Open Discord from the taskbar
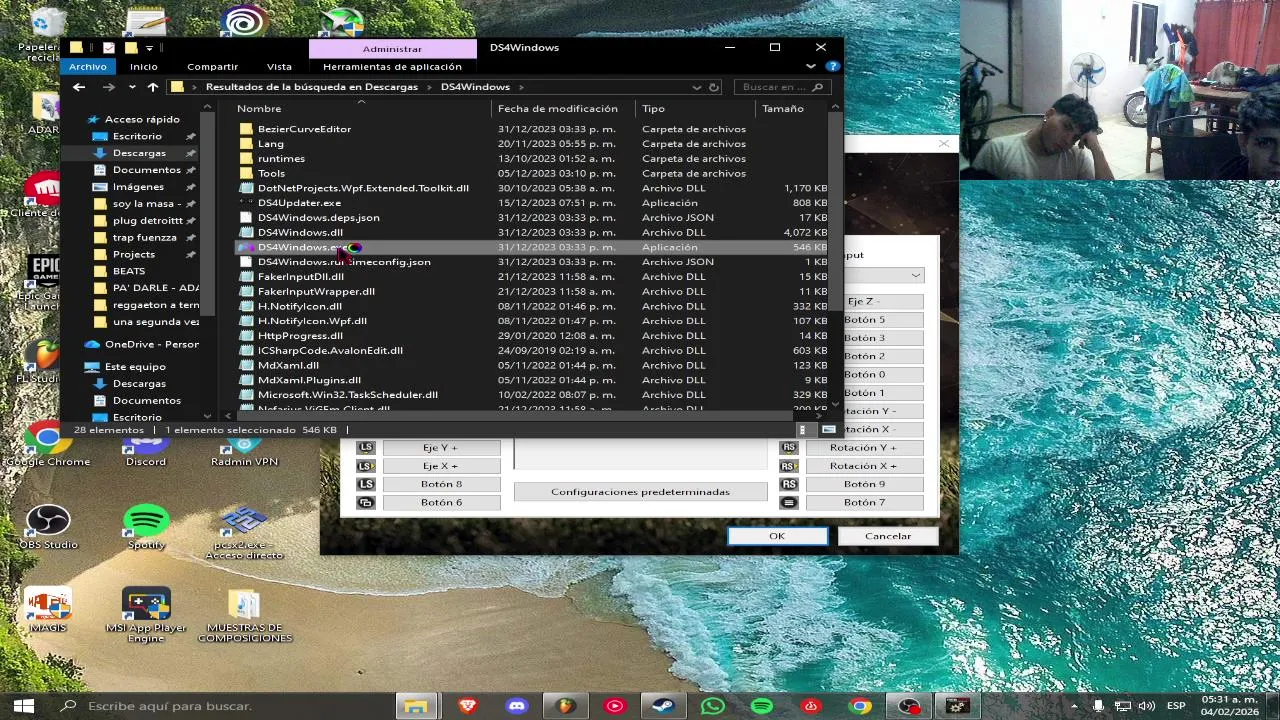Viewport: 1280px width, 720px height. 516,706
